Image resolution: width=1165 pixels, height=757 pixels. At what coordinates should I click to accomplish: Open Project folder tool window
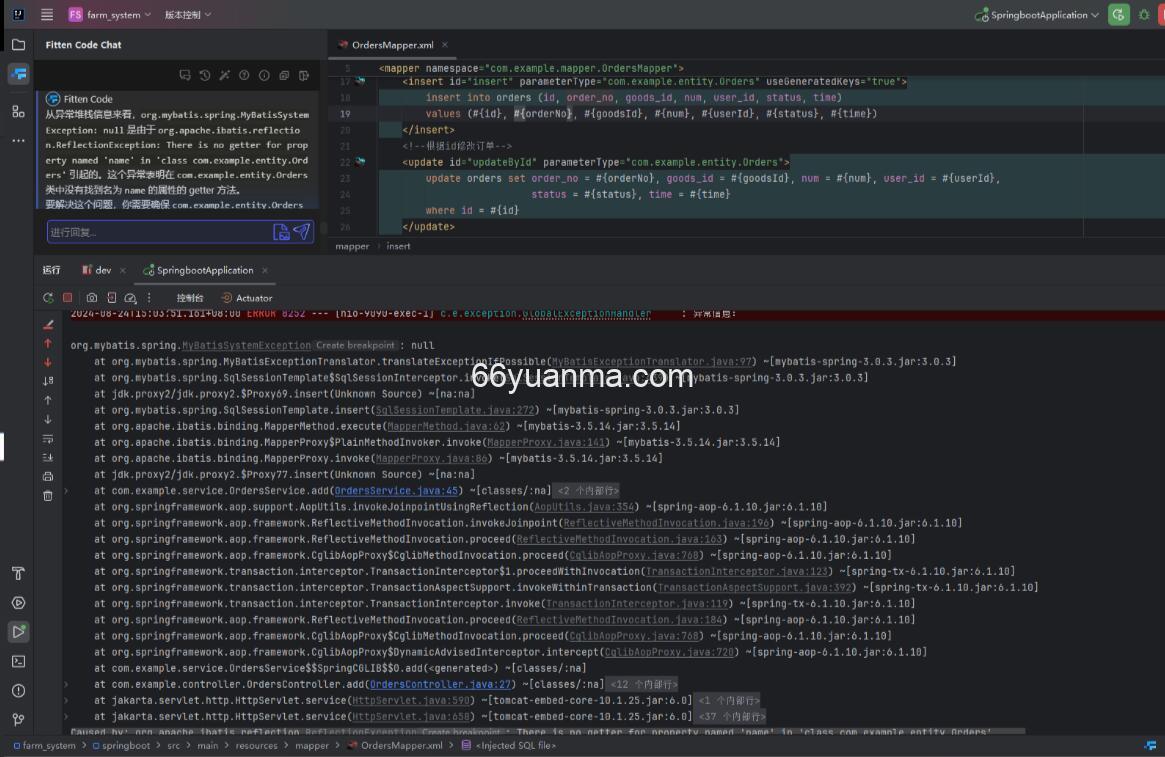(x=18, y=44)
